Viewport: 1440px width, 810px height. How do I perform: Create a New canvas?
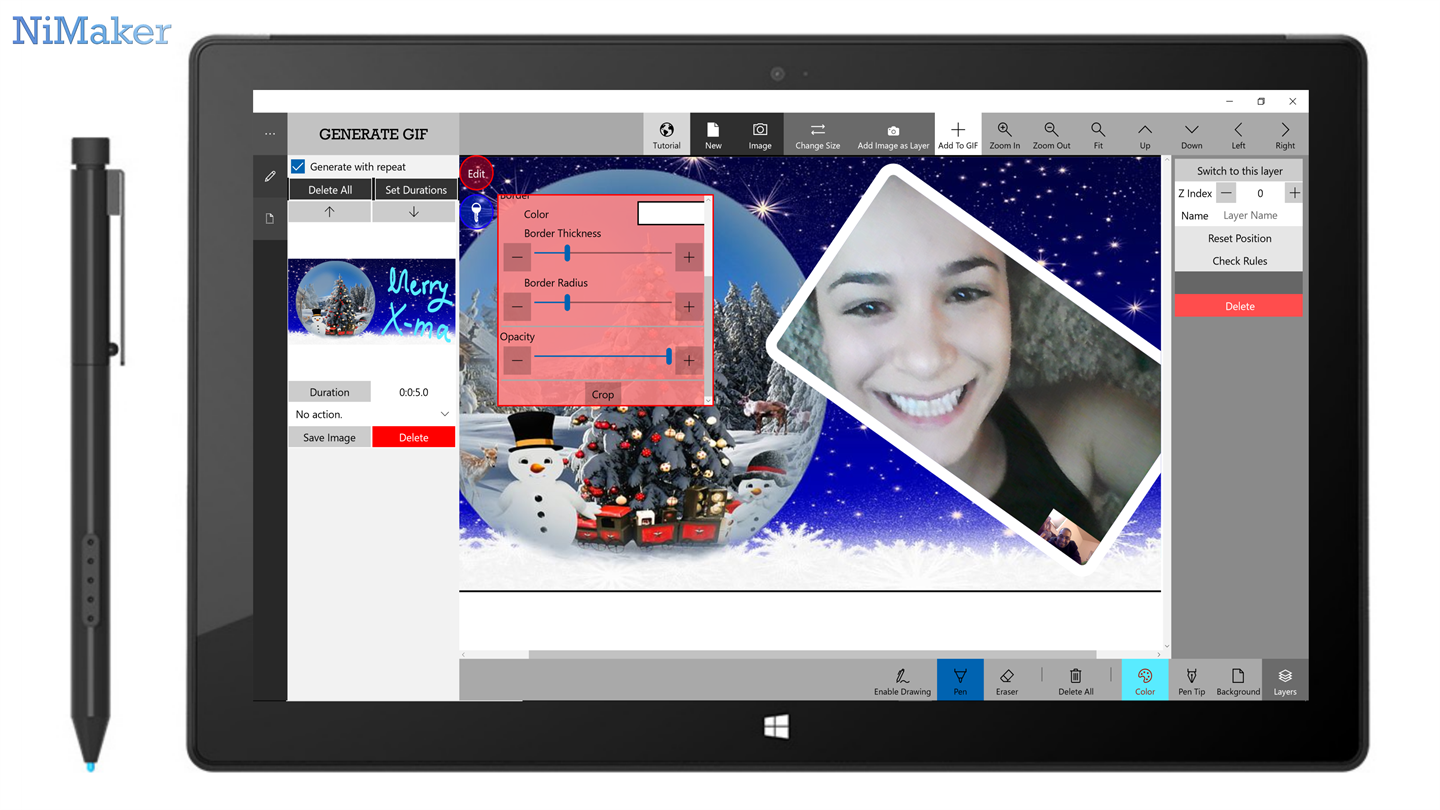pos(713,134)
